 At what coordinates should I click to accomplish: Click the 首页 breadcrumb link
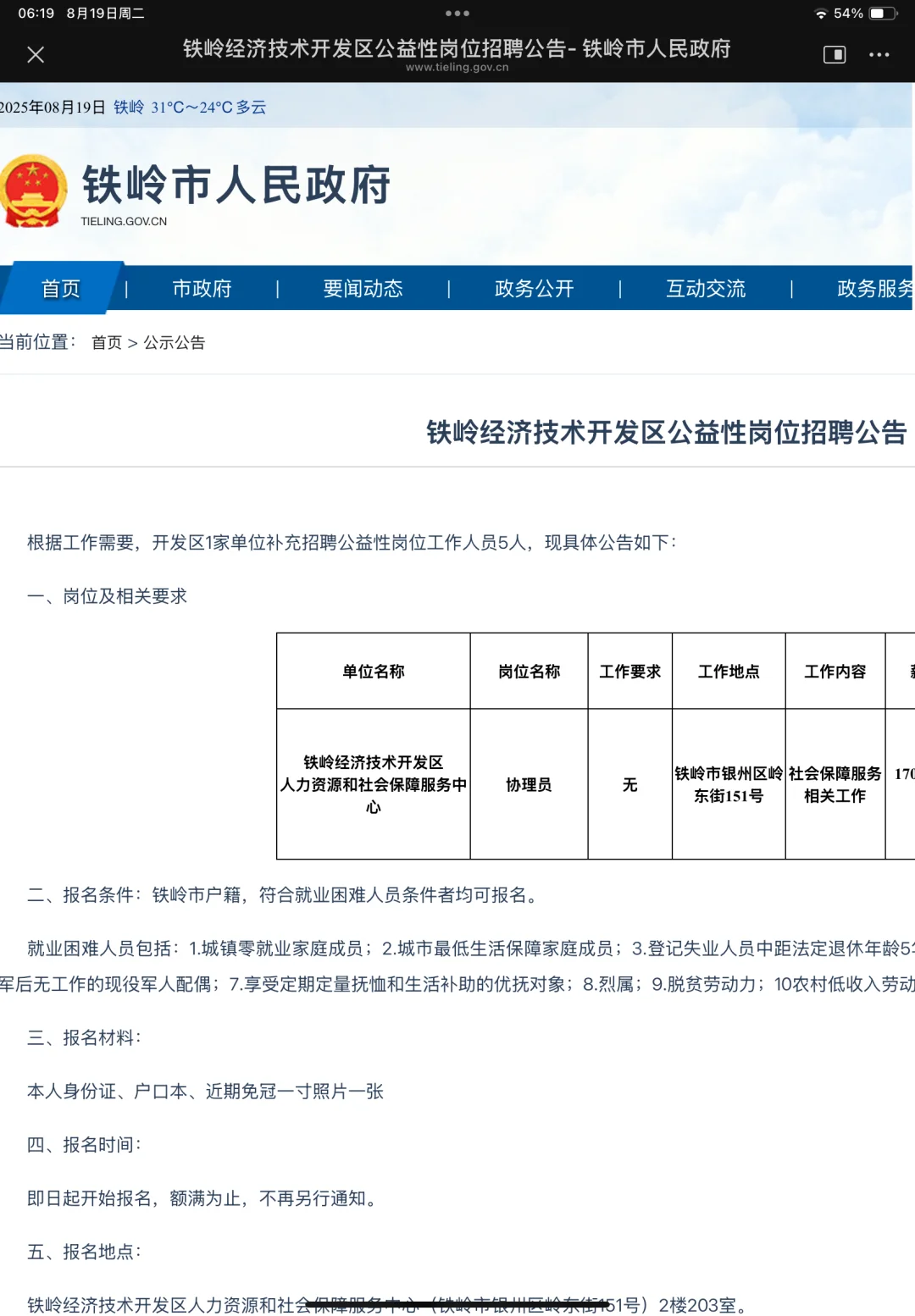[107, 342]
